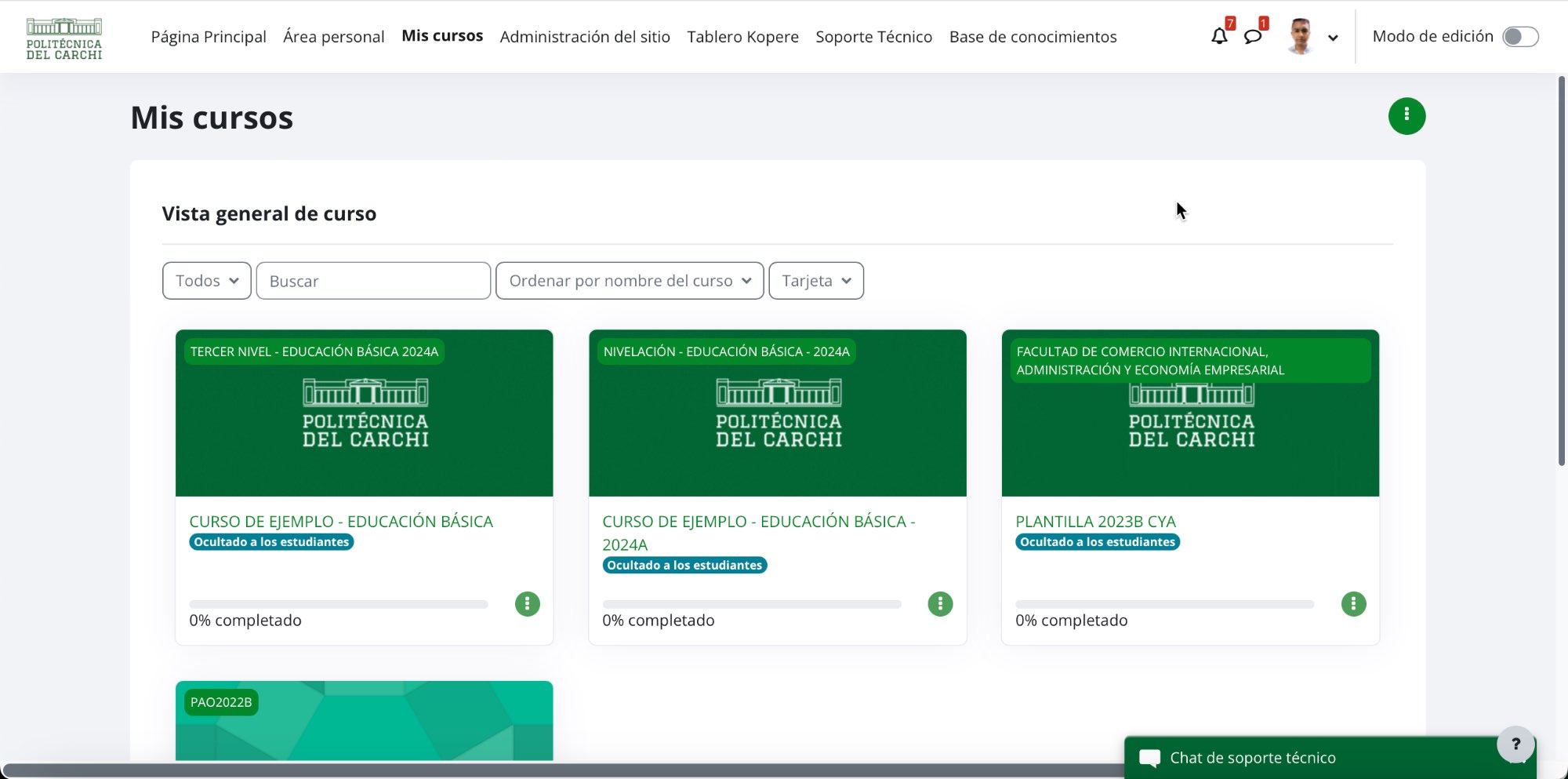Open Tablero Kopere
1568x779 pixels.
[742, 36]
